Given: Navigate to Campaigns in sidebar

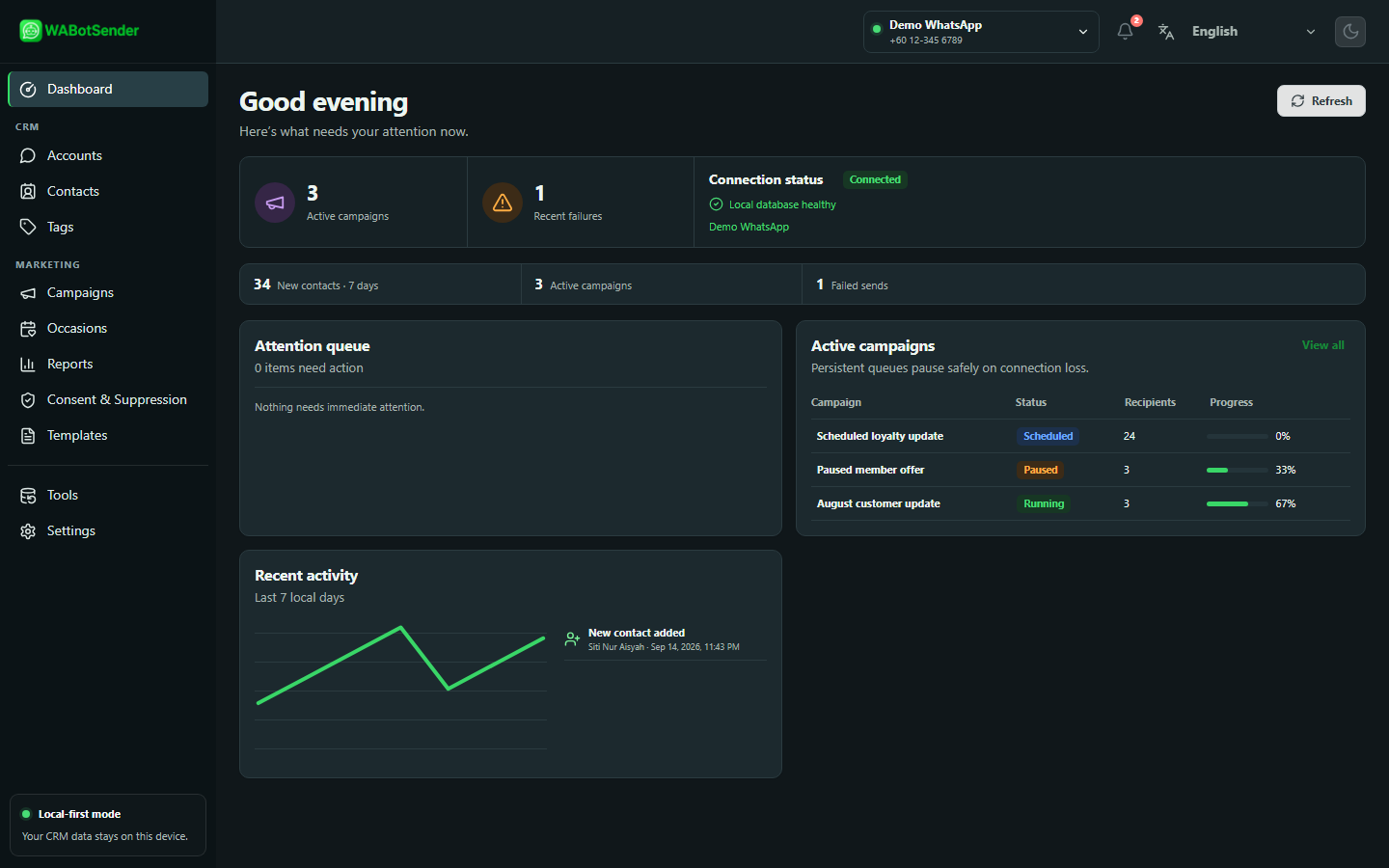Looking at the screenshot, I should point(108,292).
